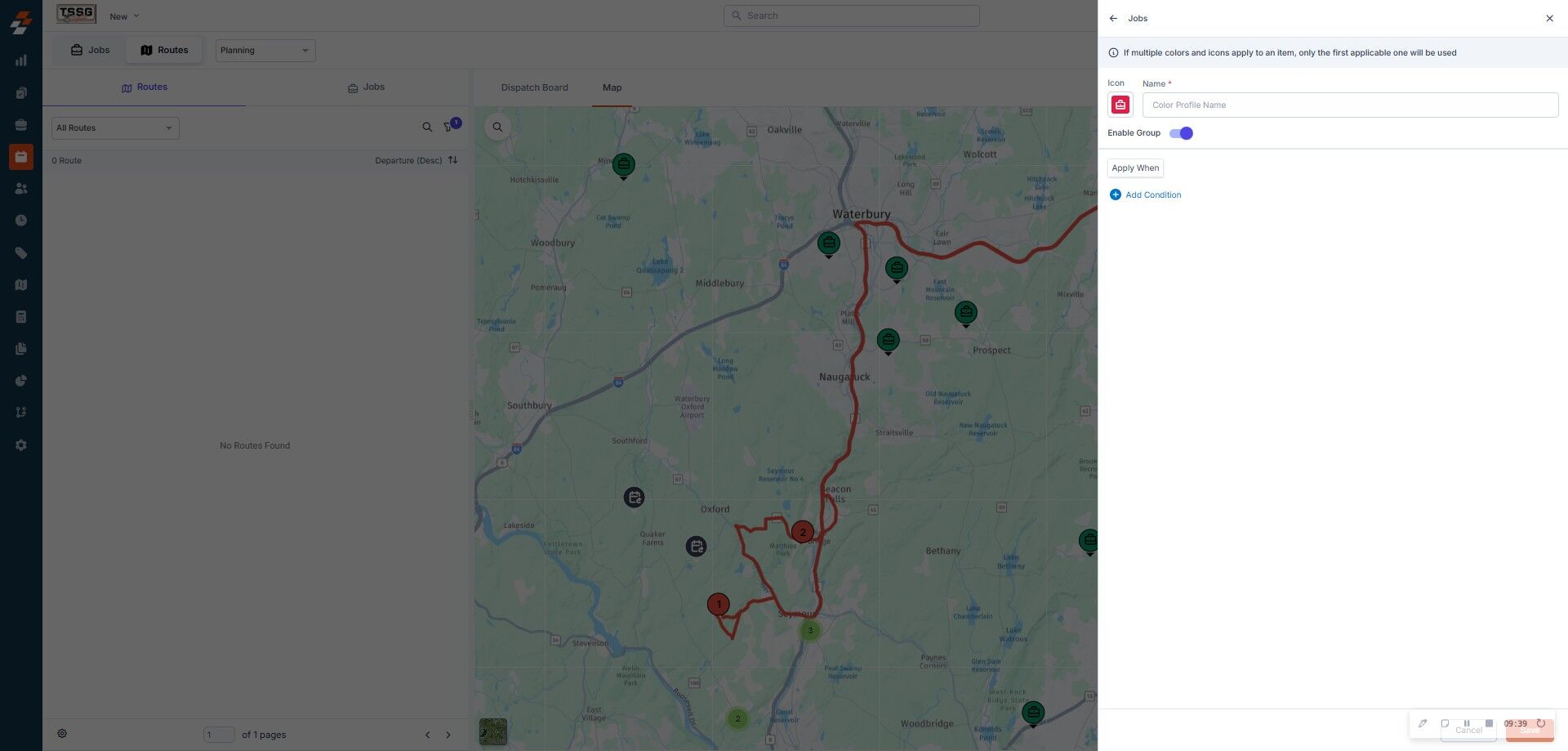This screenshot has width=1568, height=751.
Task: Click the Apply When button
Action: (1135, 168)
